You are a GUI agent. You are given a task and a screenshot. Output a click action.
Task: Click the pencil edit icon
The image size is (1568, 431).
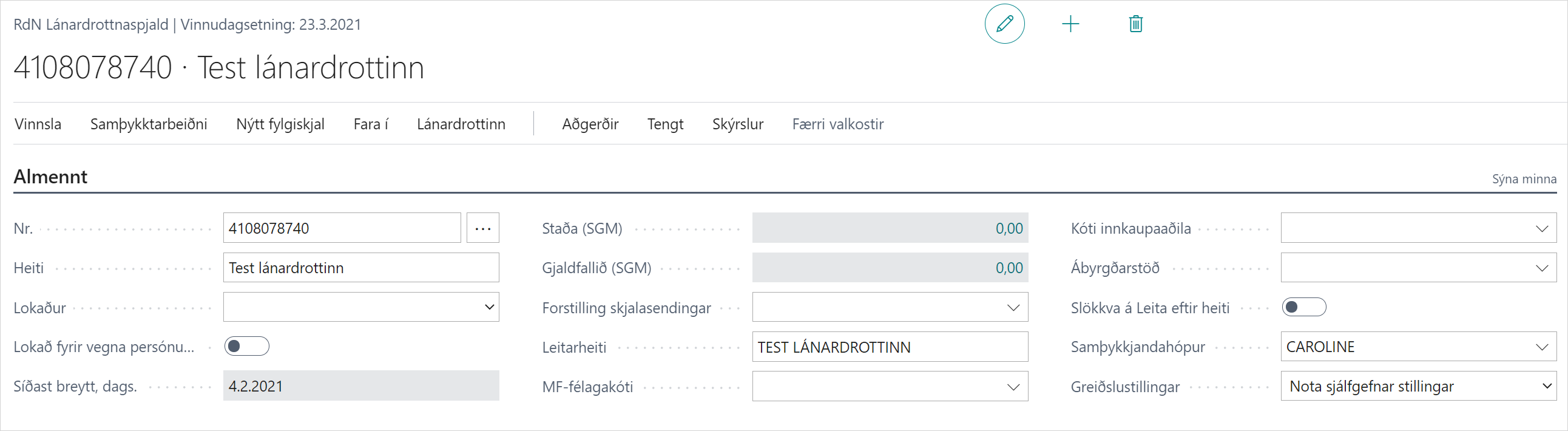coord(1004,24)
